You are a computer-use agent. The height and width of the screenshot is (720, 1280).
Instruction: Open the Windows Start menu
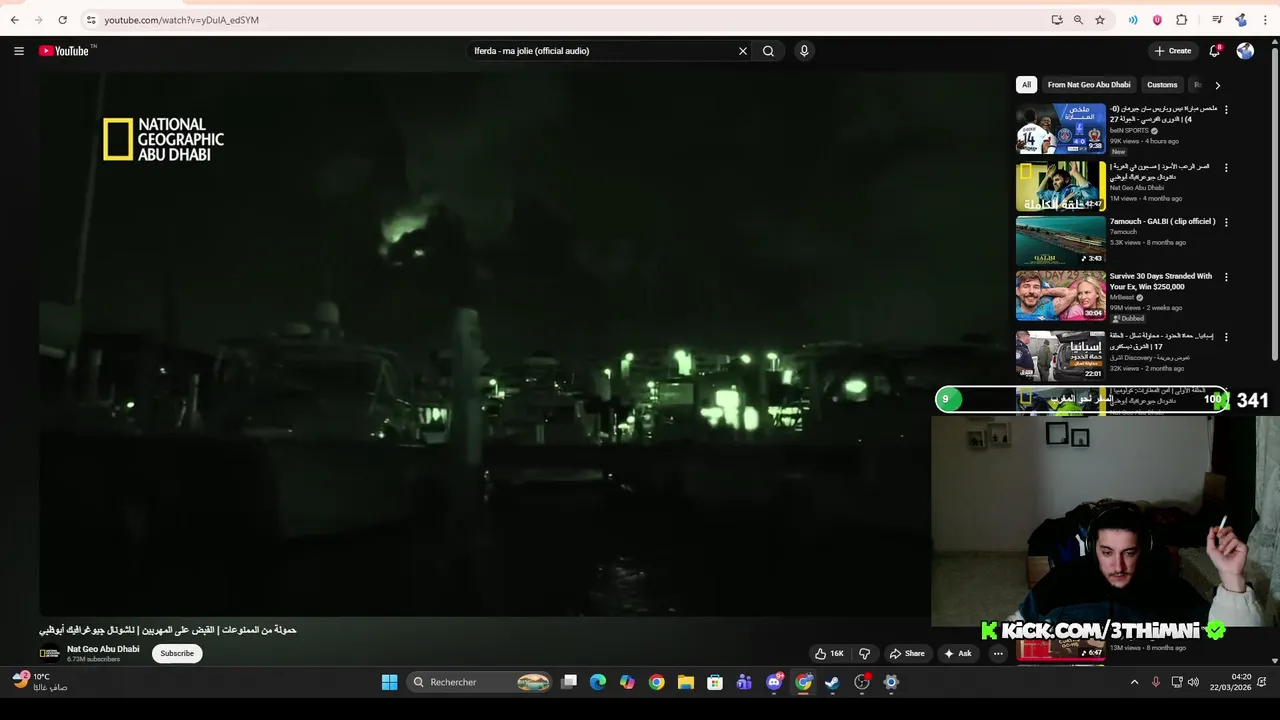(390, 682)
